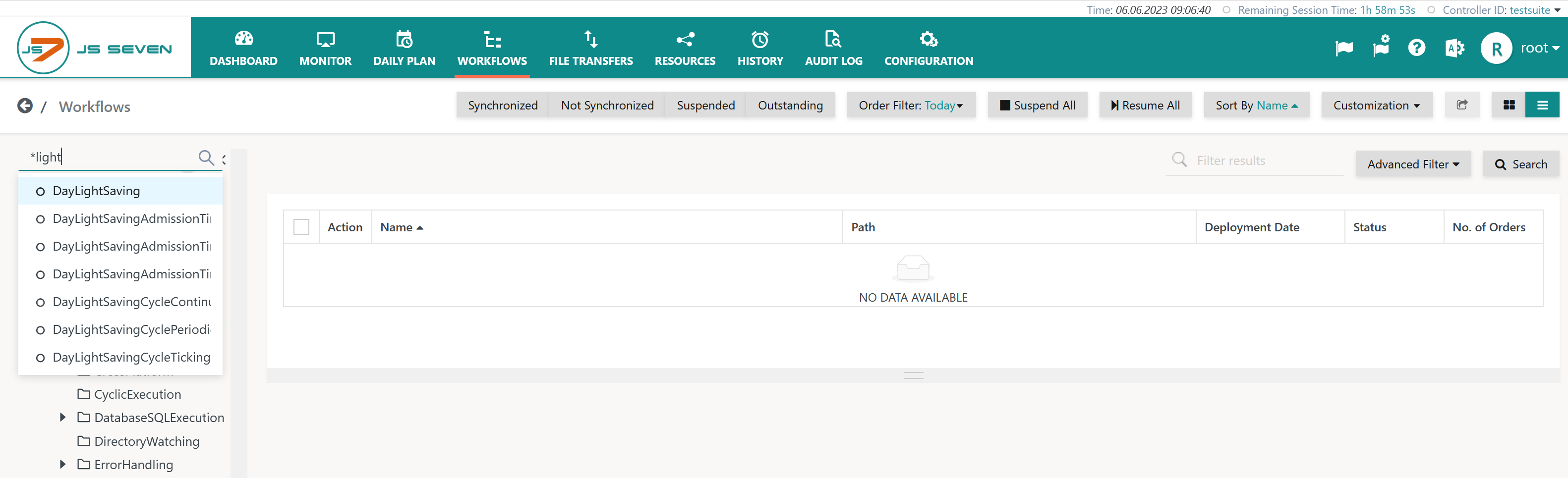Open the Monitor view
This screenshot has height=478, width=1568.
(x=325, y=48)
